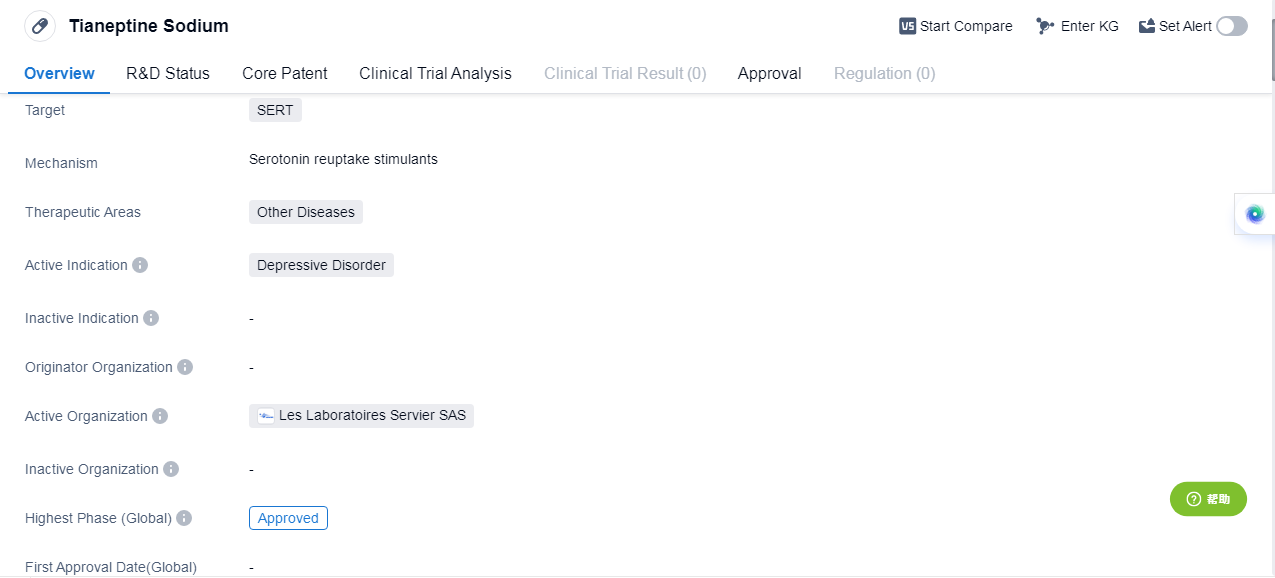Screen dimensions: 1275x578
Task: Click the info icon beside Active Organization
Action: (x=160, y=416)
